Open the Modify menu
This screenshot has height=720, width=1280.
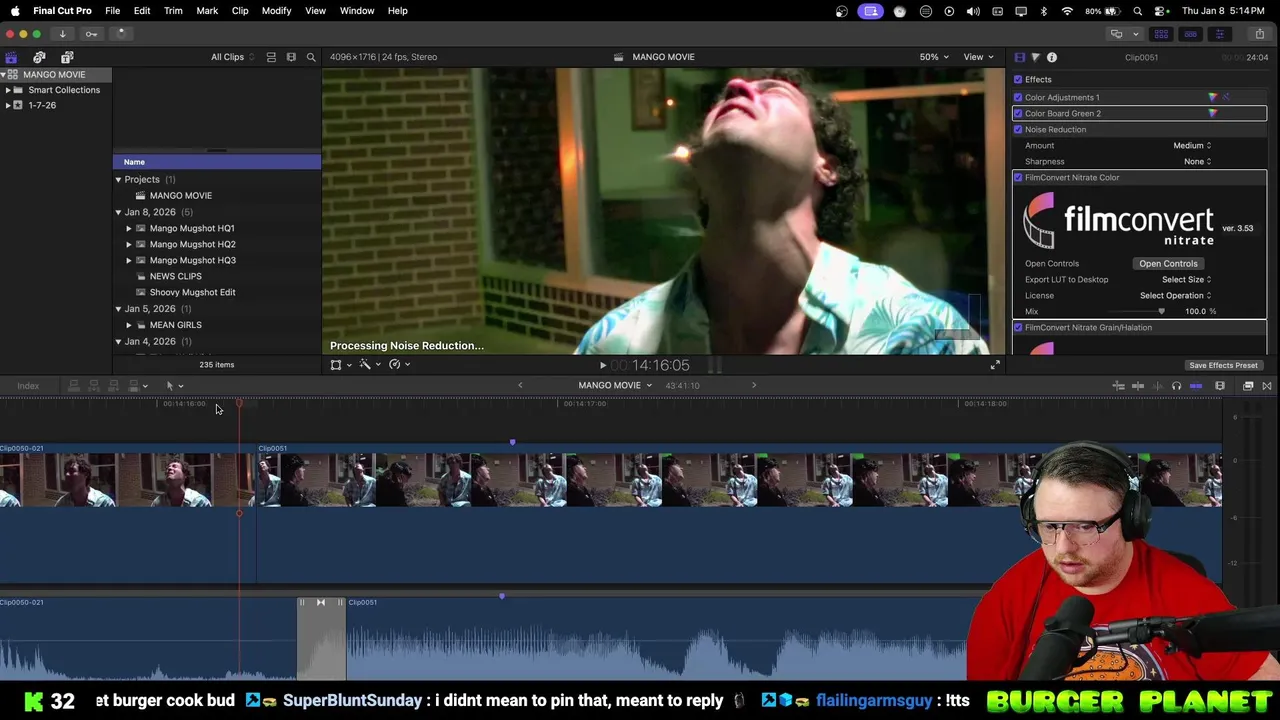276,11
